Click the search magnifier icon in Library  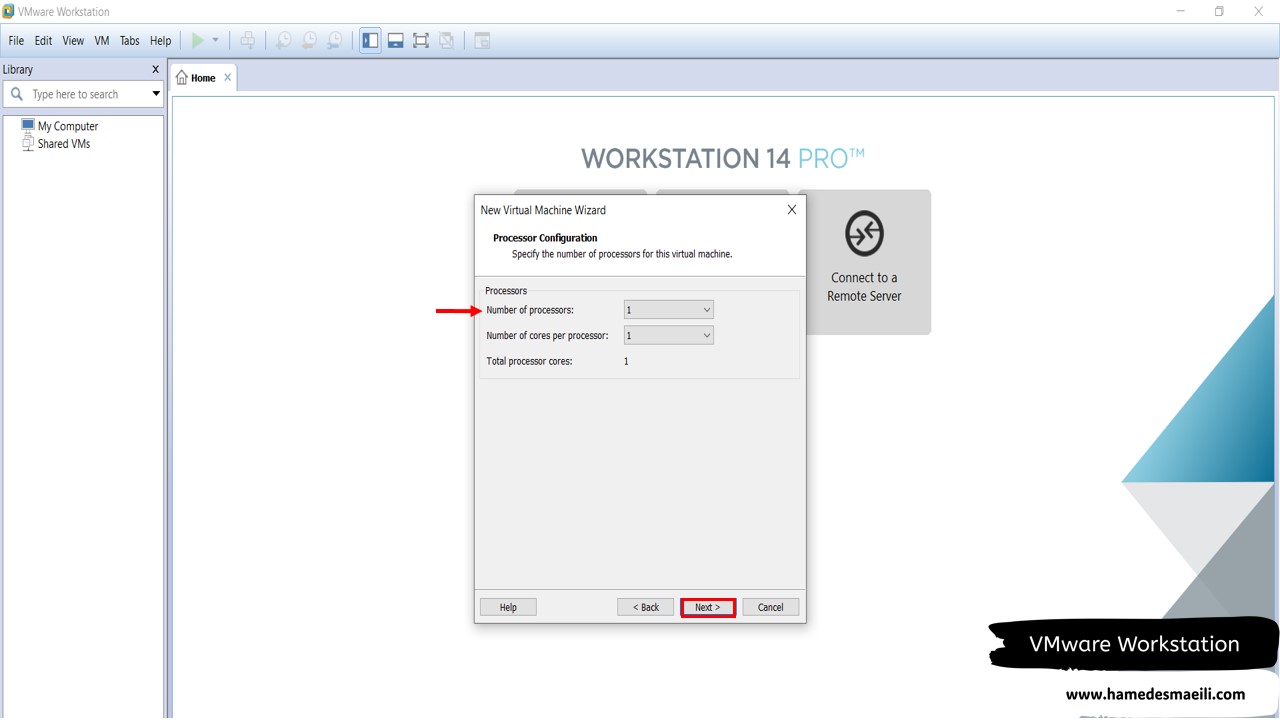tap(16, 94)
